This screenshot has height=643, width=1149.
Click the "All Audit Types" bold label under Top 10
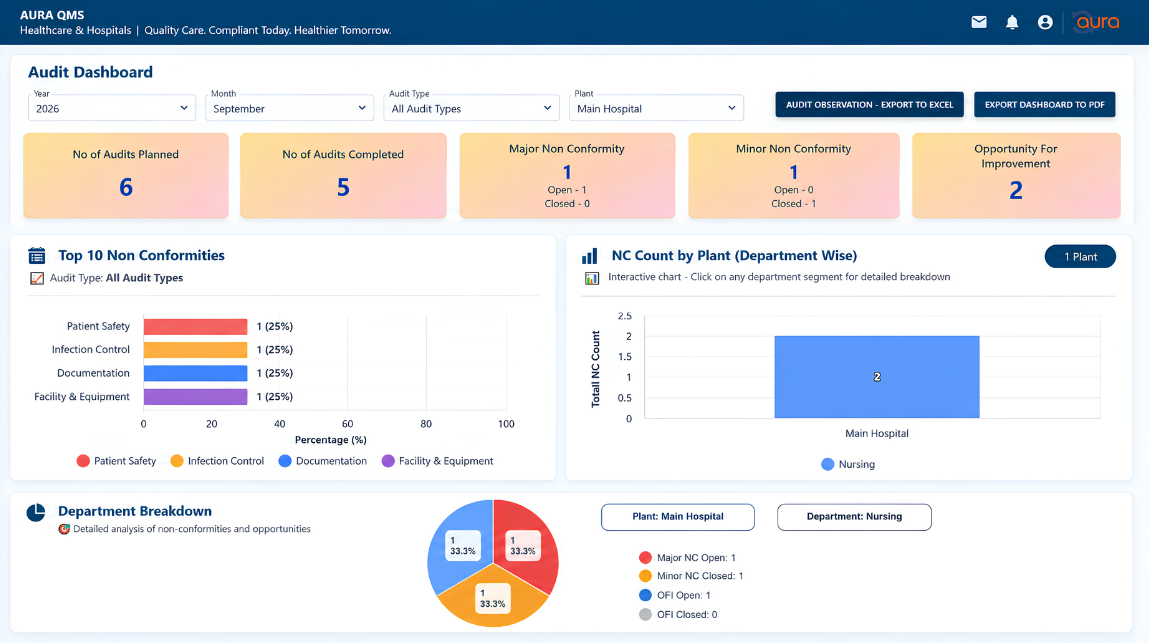coord(144,278)
